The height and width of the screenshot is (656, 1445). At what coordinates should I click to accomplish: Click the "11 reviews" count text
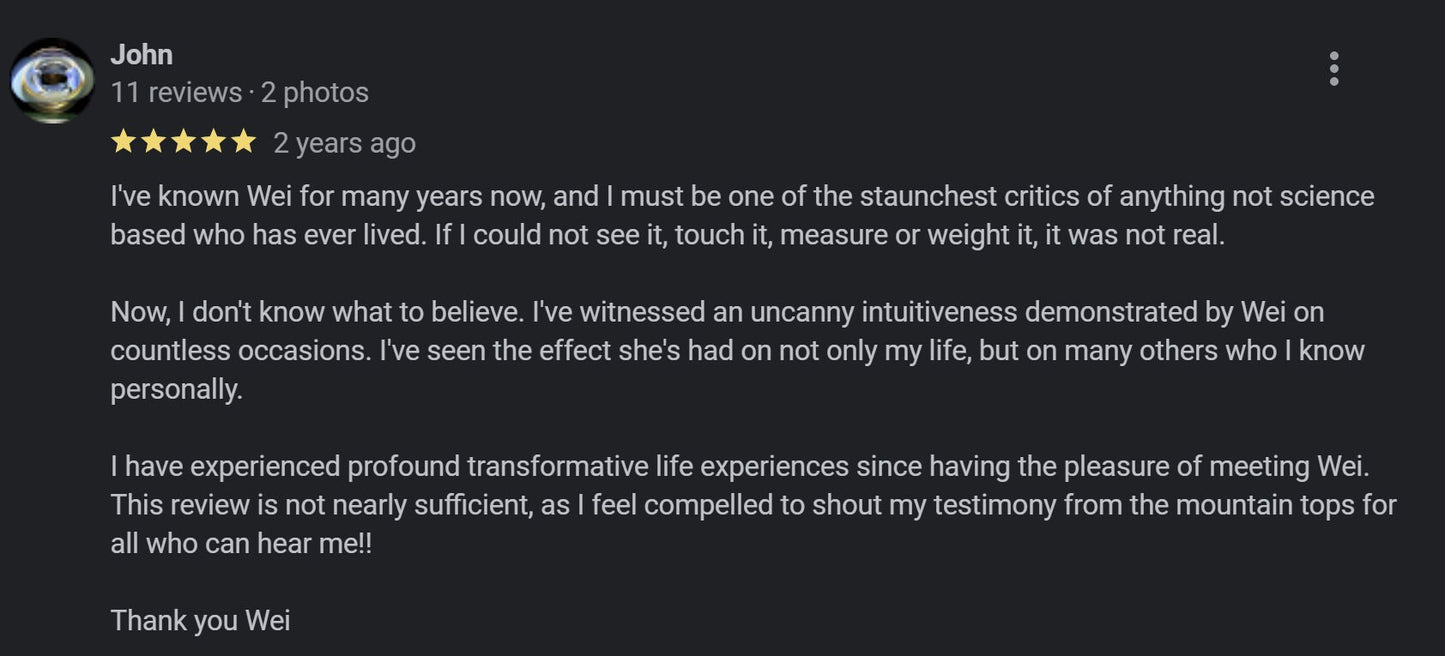[x=176, y=93]
